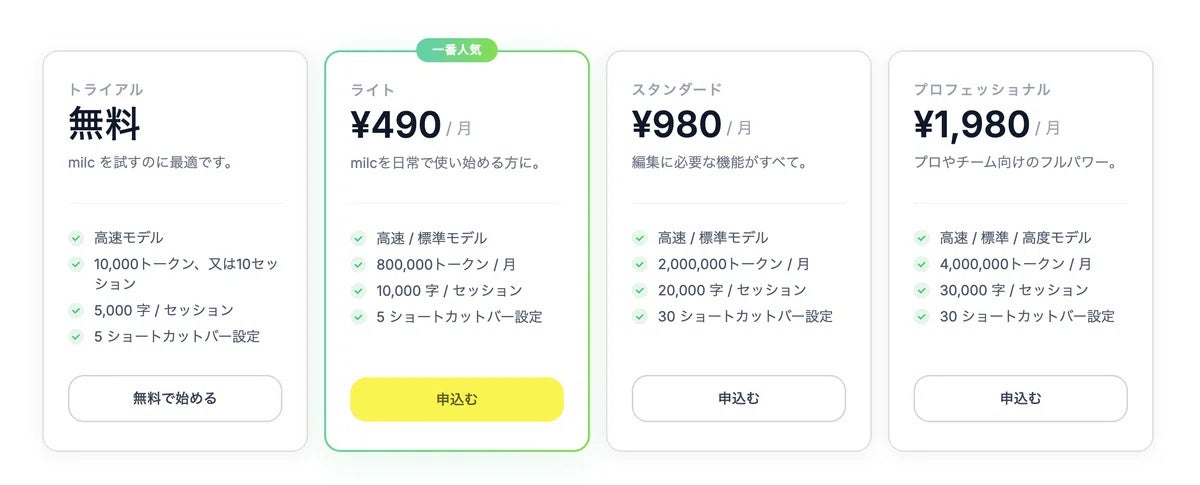This screenshot has width=1200, height=485.
Task: Click the 無料 heading in トライアル card
Action: click(x=104, y=125)
